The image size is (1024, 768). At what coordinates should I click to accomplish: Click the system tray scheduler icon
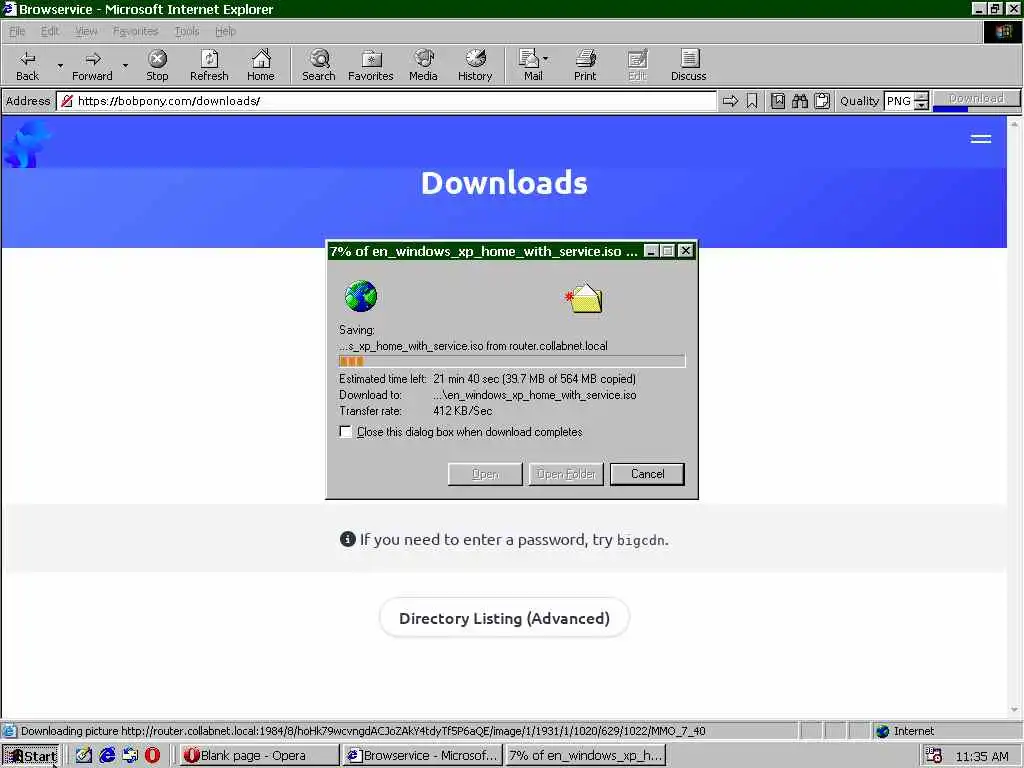tap(934, 756)
